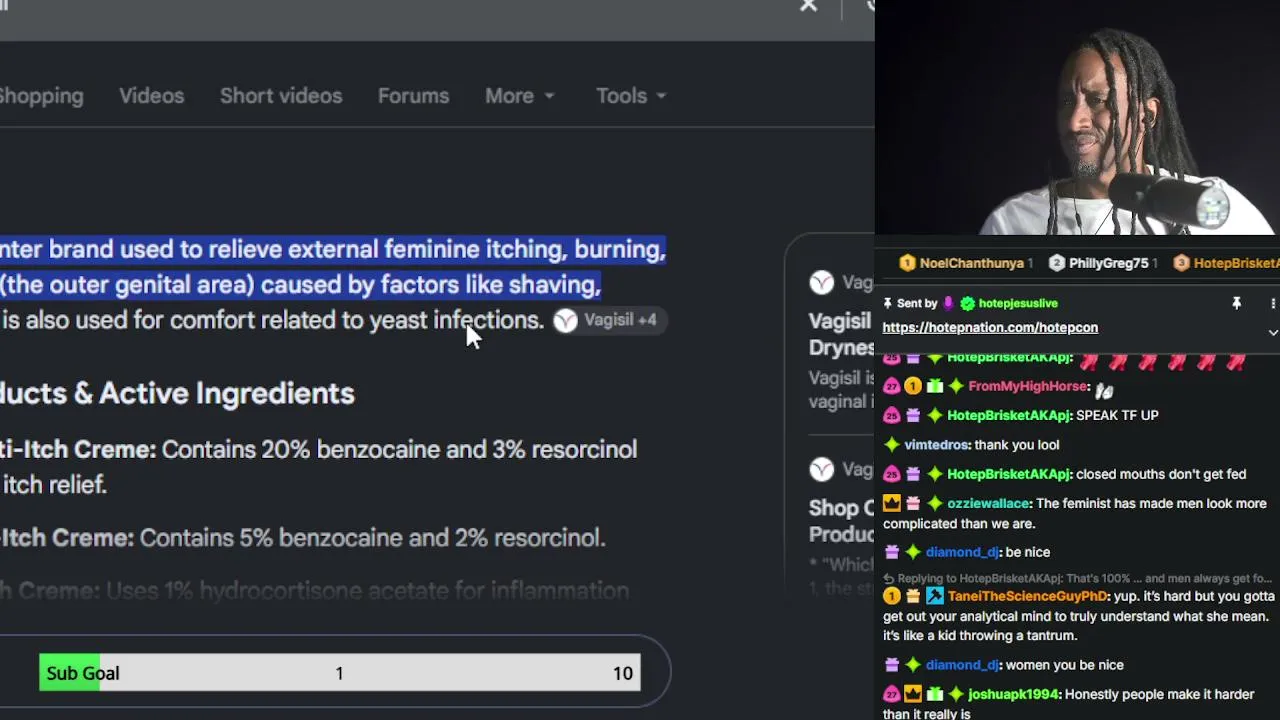
Task: Open diamond_dj username on 'be nice' message
Action: click(x=962, y=552)
